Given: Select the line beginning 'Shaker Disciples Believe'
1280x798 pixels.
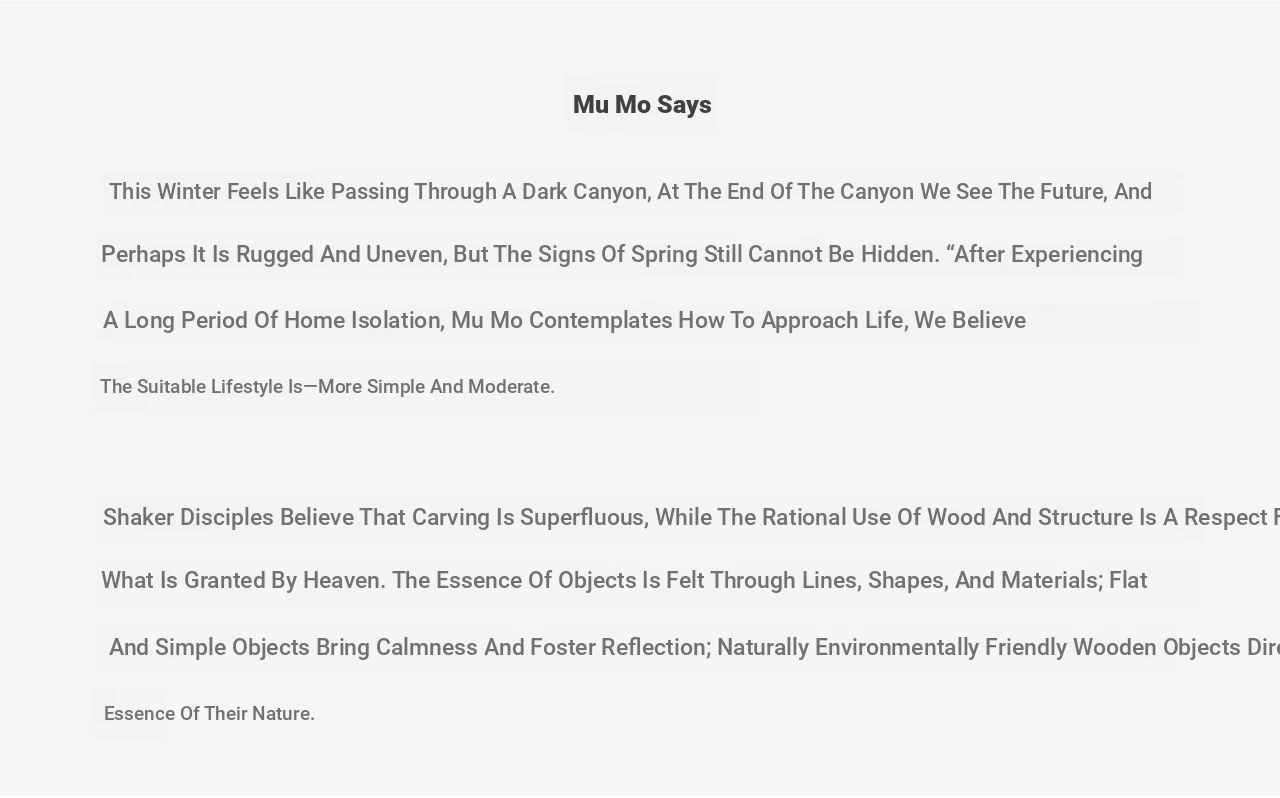Looking at the screenshot, I should (x=691, y=517).
